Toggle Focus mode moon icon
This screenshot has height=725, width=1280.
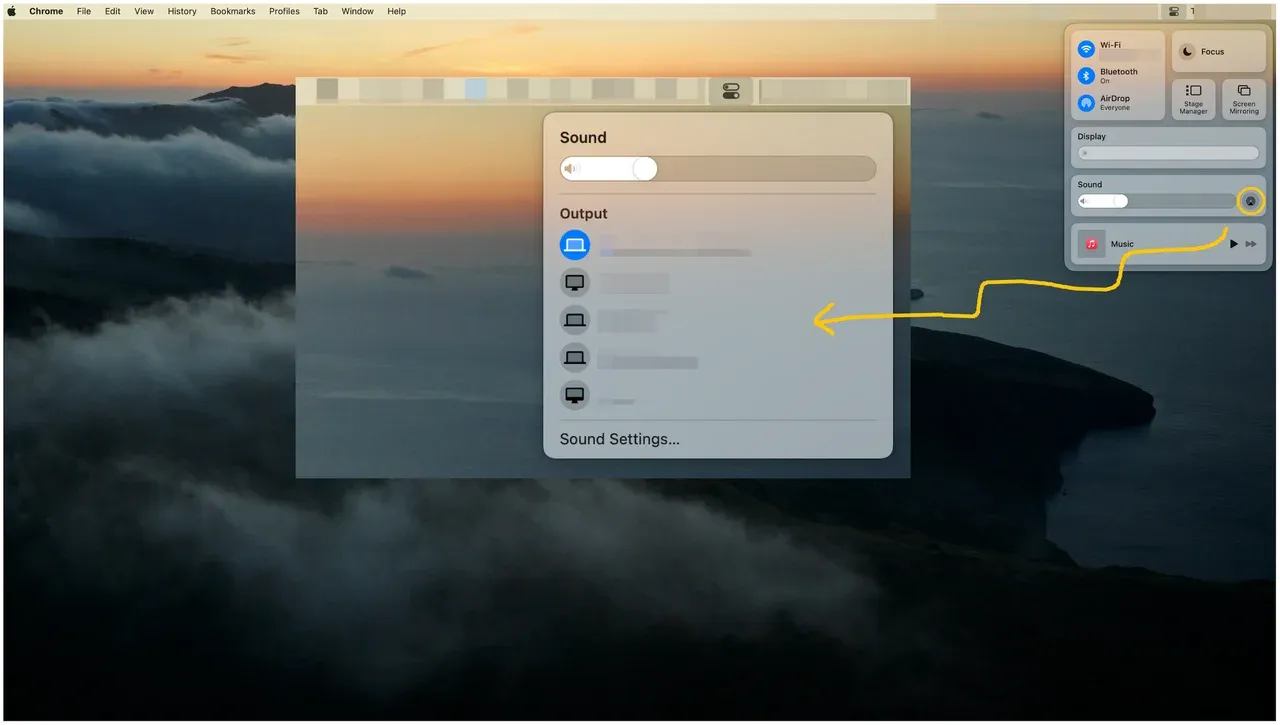click(1187, 52)
